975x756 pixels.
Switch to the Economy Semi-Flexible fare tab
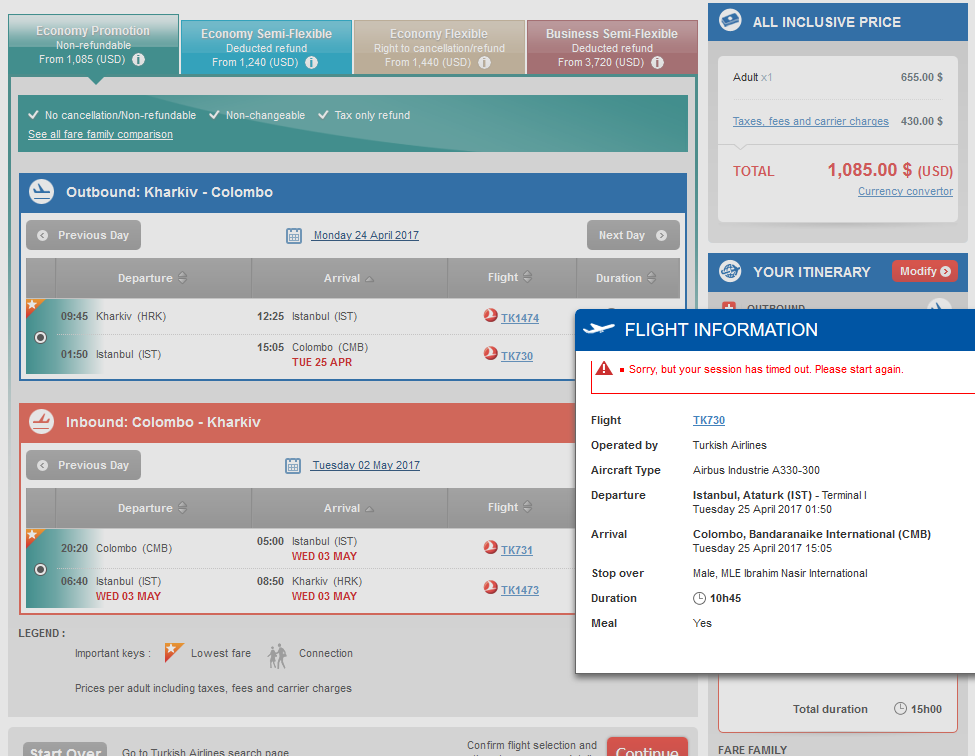[266, 47]
